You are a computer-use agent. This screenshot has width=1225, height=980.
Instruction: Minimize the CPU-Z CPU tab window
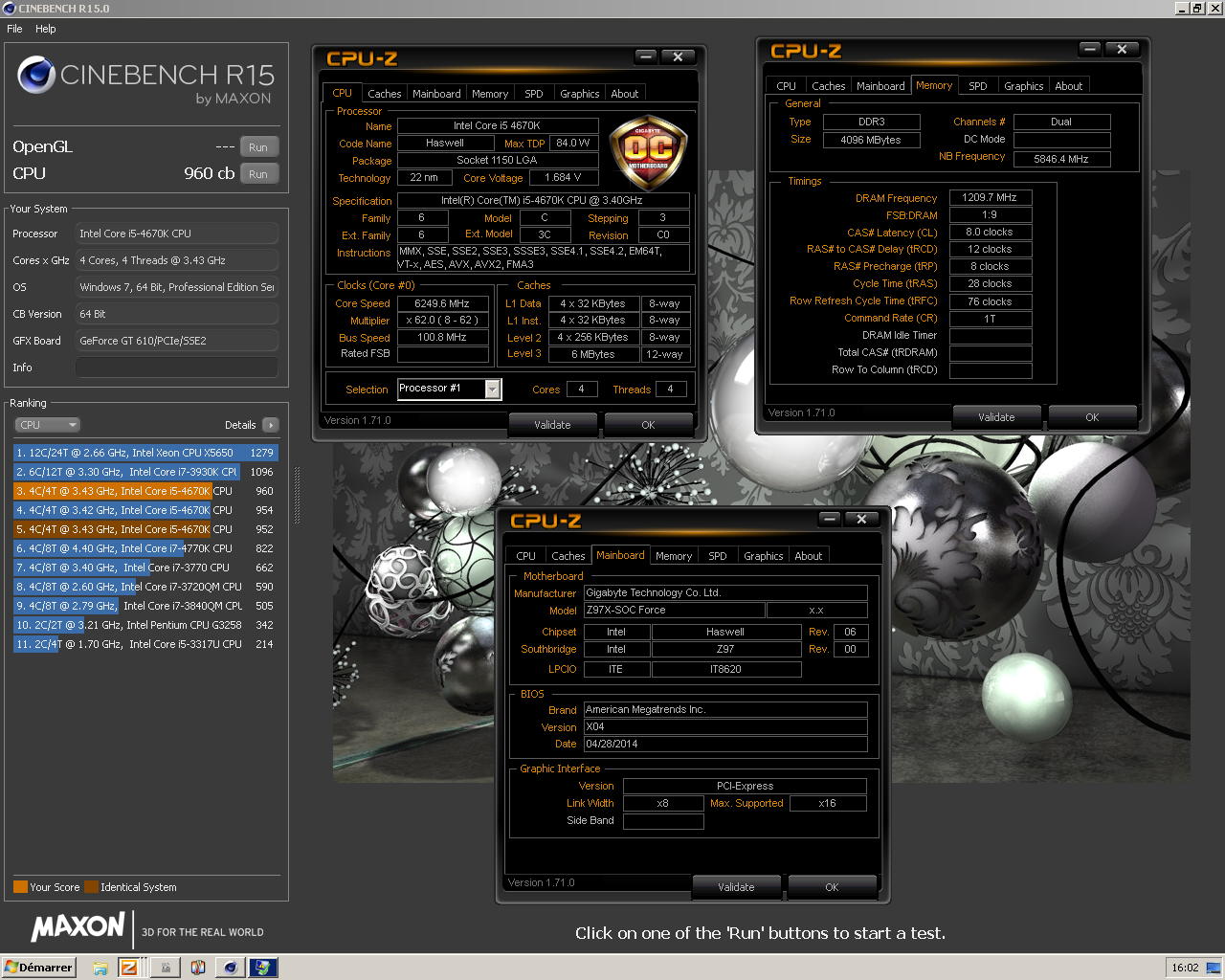pos(646,56)
